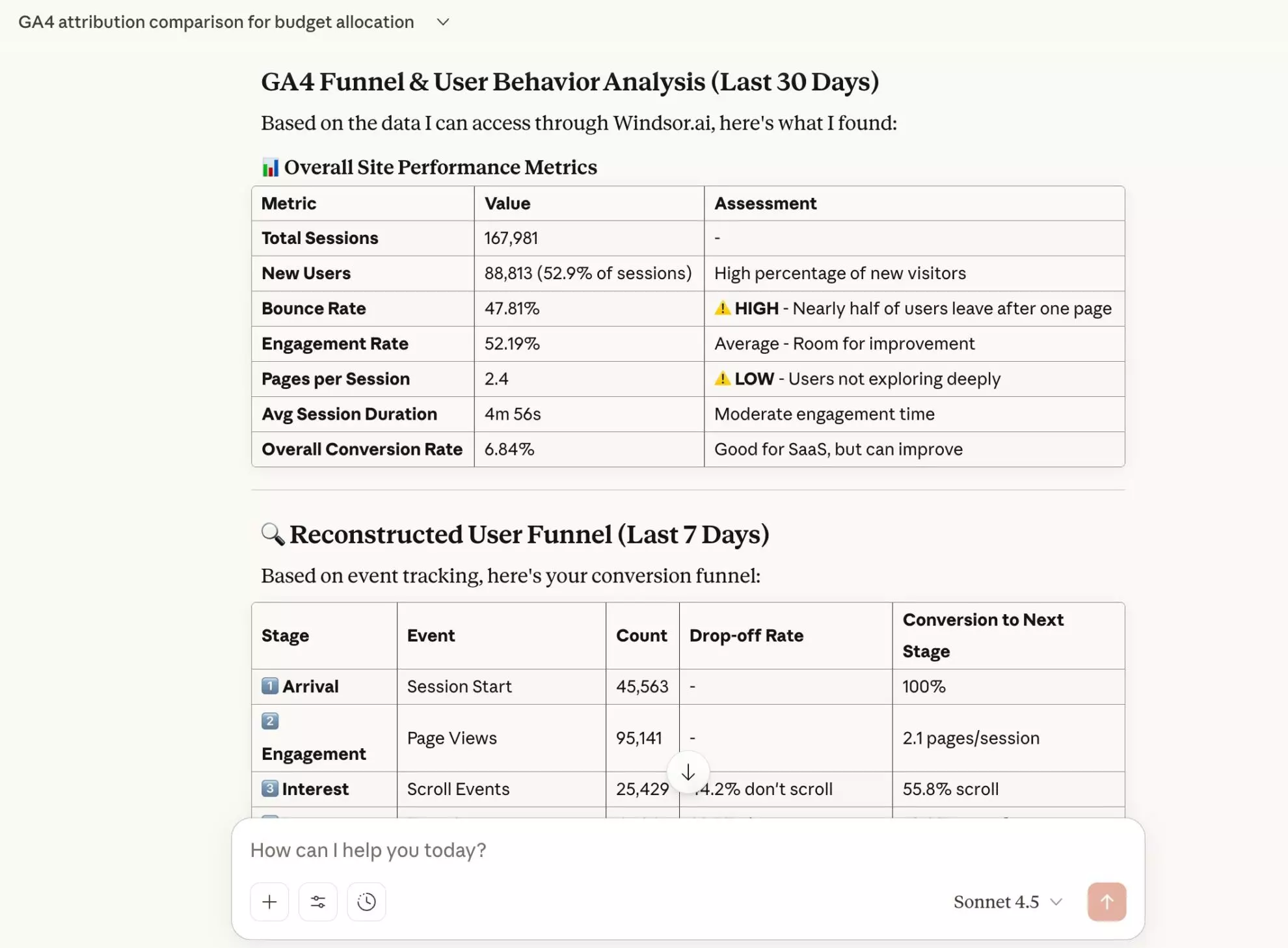Click the plus attachment icon
This screenshot has width=1288, height=948.
coord(269,902)
